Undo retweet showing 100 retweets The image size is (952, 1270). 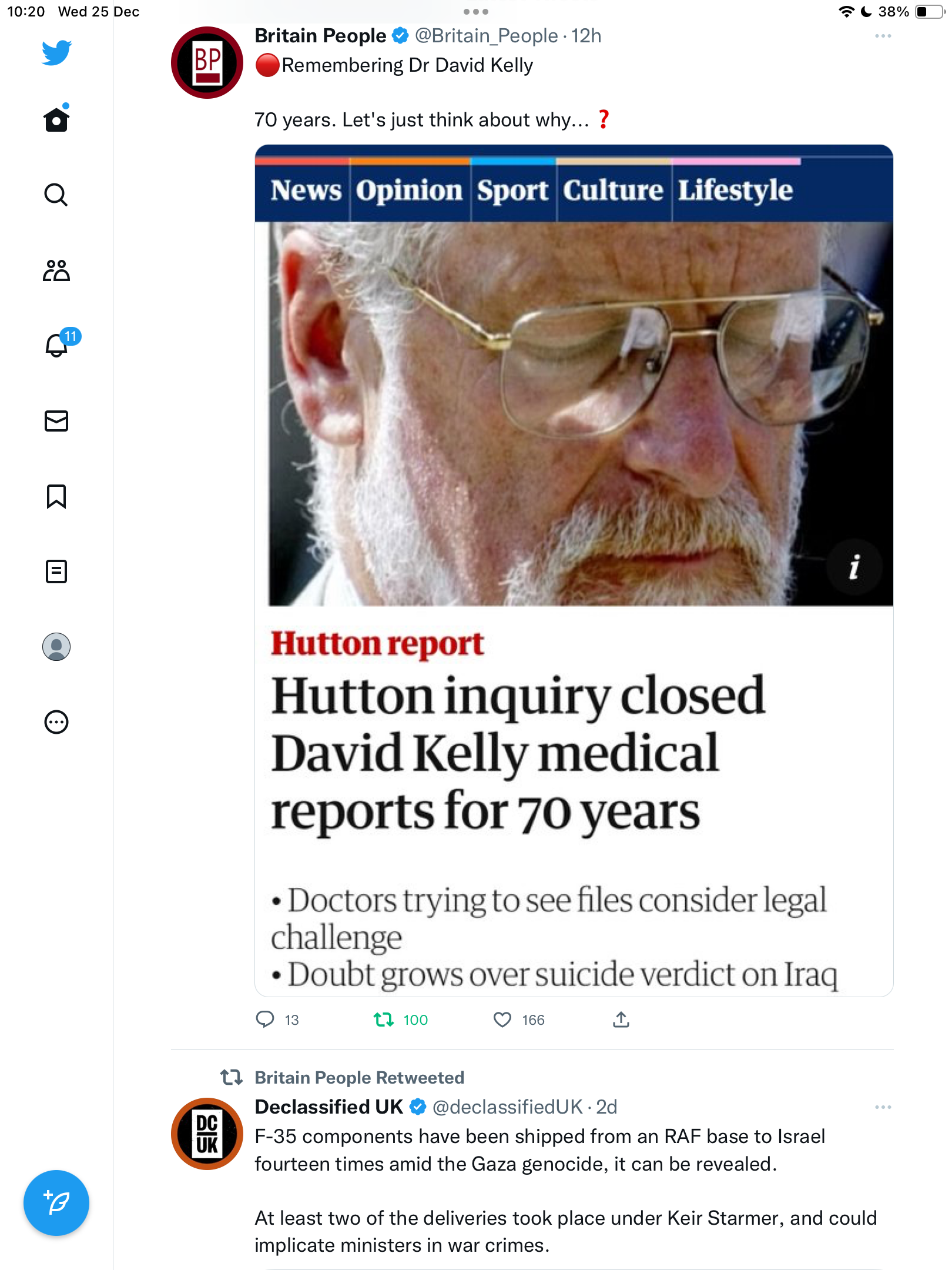coord(401,1020)
